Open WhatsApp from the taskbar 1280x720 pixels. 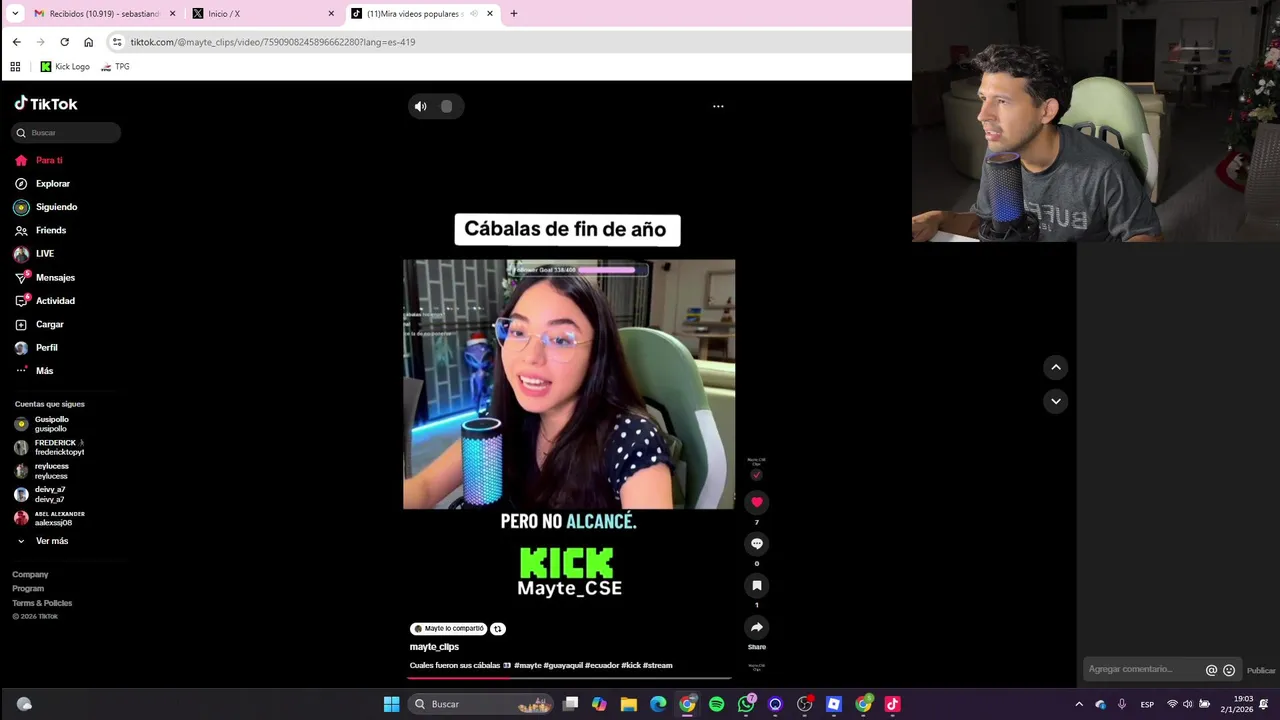(746, 704)
